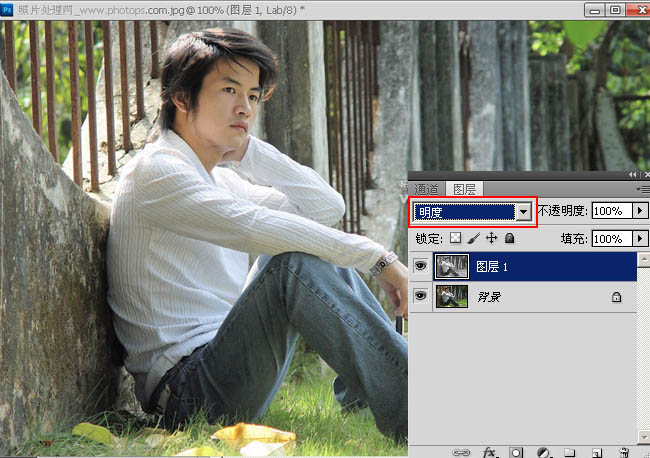Lock all padlock icon

tap(509, 238)
